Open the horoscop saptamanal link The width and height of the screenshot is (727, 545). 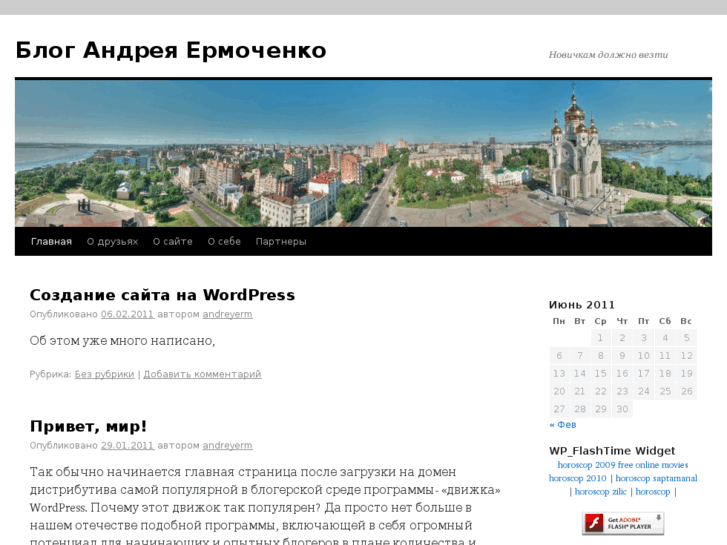coord(656,478)
